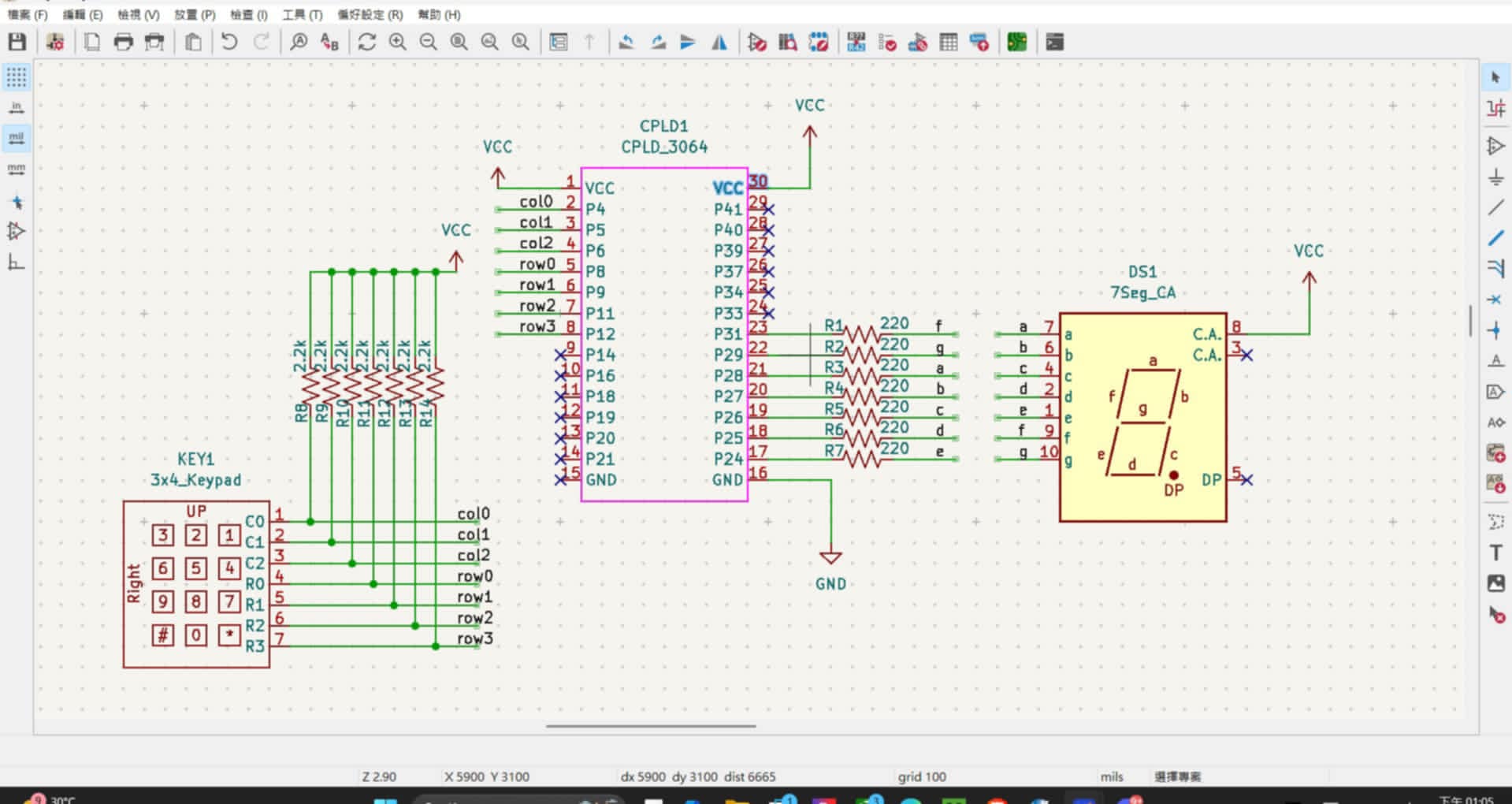Click the Refresh/redraw view icon
The image size is (1512, 804).
[366, 43]
